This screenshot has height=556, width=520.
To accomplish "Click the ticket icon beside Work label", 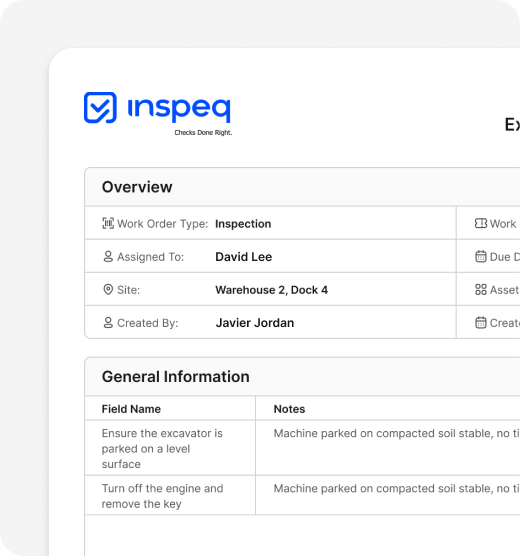I will tap(481, 223).
